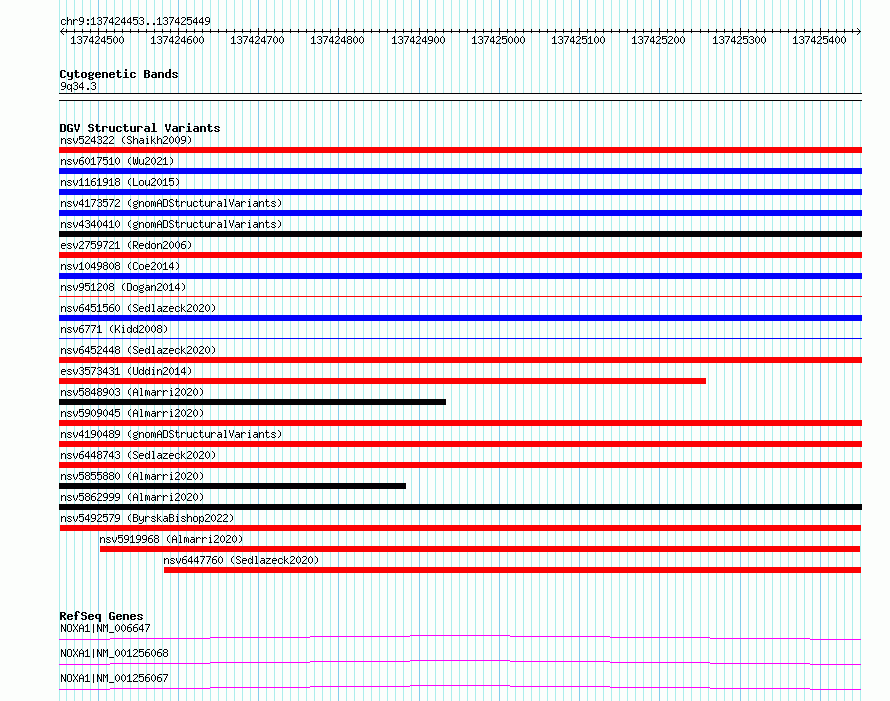Click the nsv6771 (Kidd2008) label
This screenshot has width=890, height=701.
[114, 329]
